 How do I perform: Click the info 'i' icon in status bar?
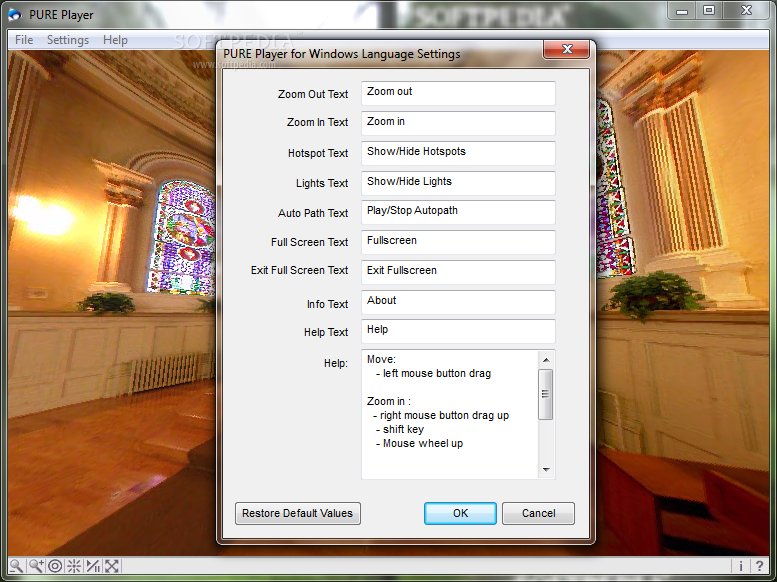[x=740, y=566]
